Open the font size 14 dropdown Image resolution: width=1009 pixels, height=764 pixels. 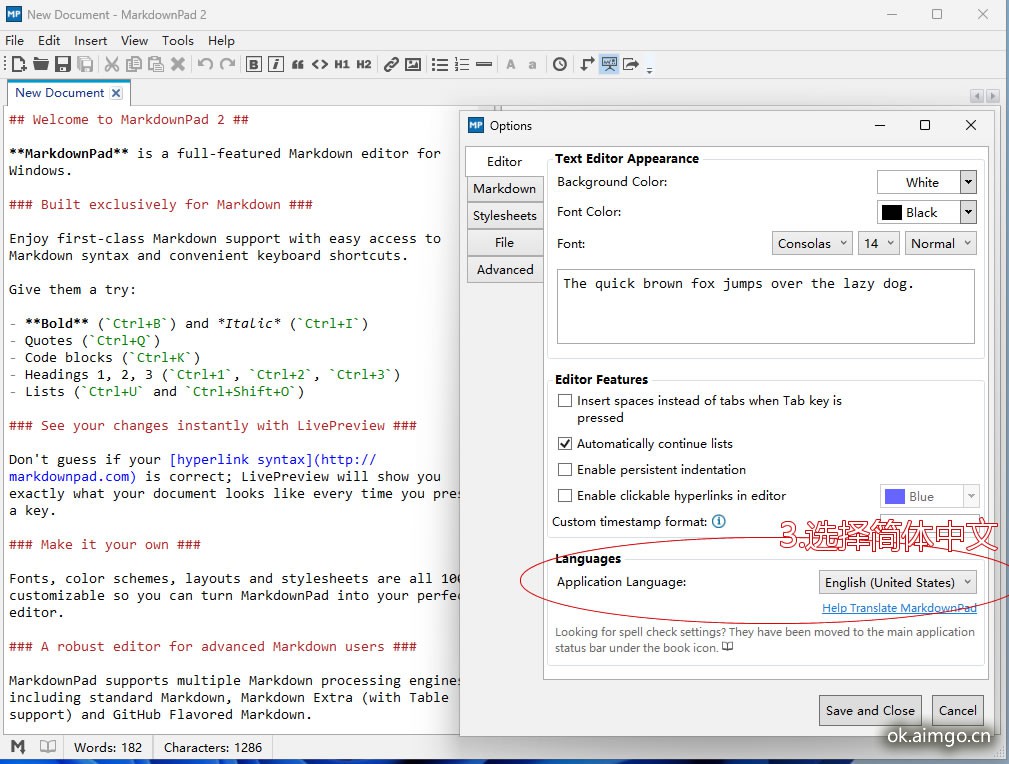(879, 243)
